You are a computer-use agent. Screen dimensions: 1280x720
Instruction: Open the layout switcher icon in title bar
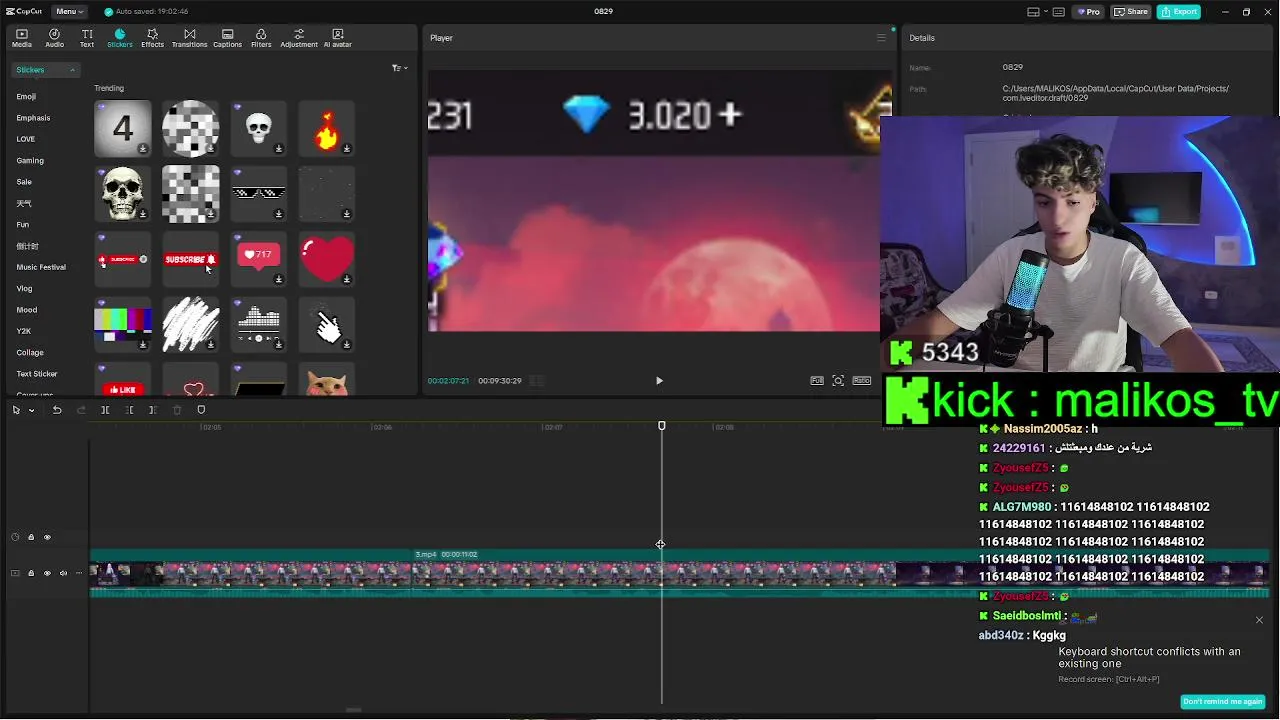pyautogui.click(x=1034, y=12)
